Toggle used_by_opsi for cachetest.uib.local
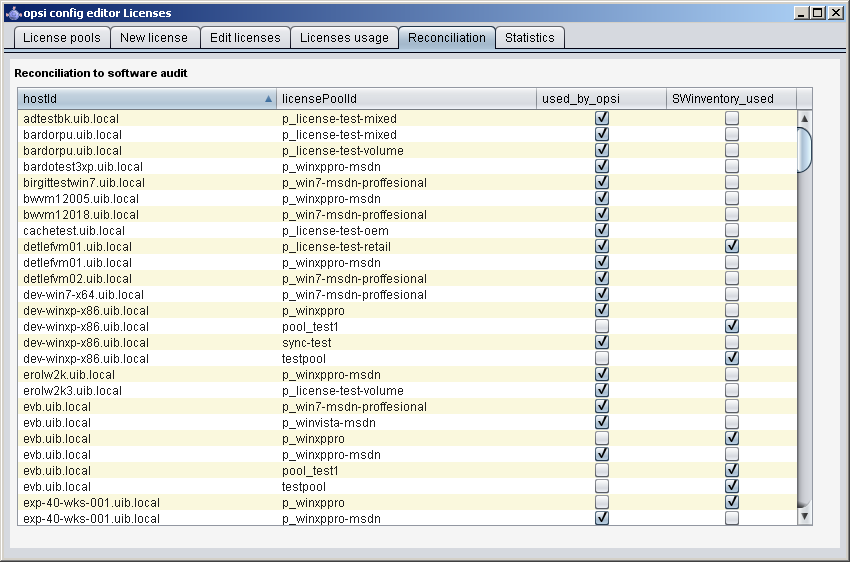The width and height of the screenshot is (850, 562). 602,230
